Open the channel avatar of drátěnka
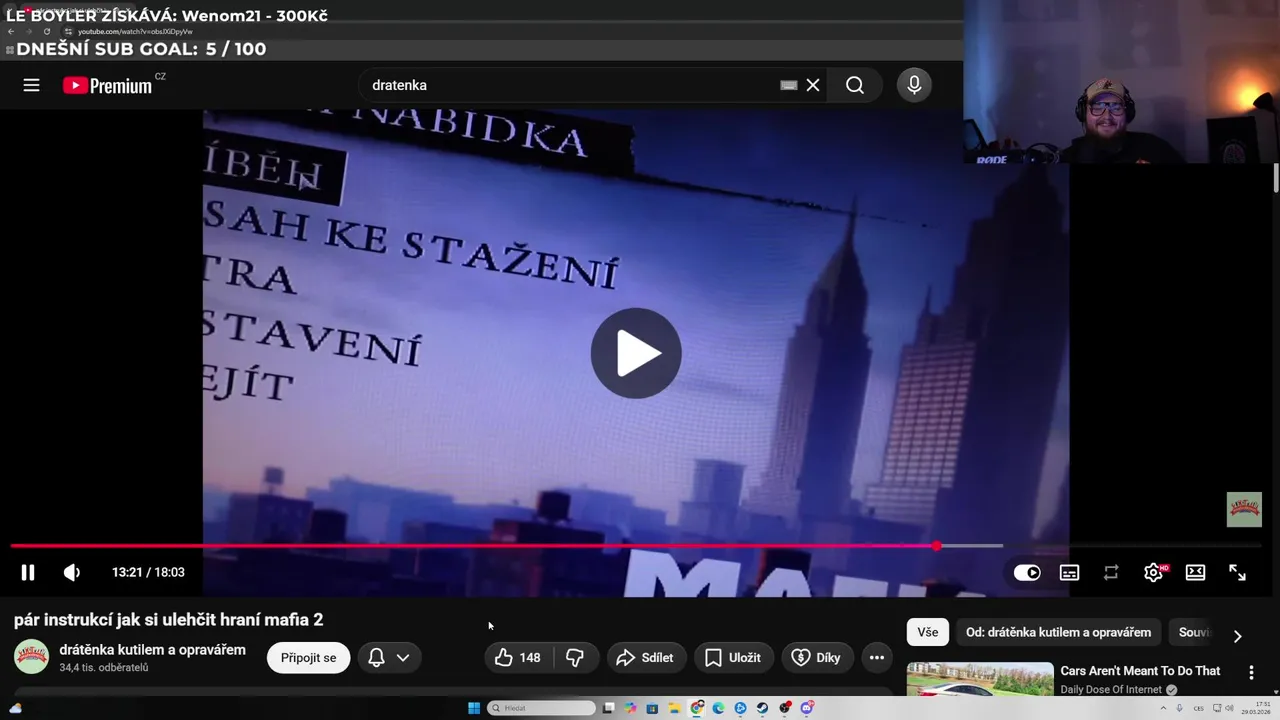This screenshot has width=1280, height=720. [x=31, y=657]
